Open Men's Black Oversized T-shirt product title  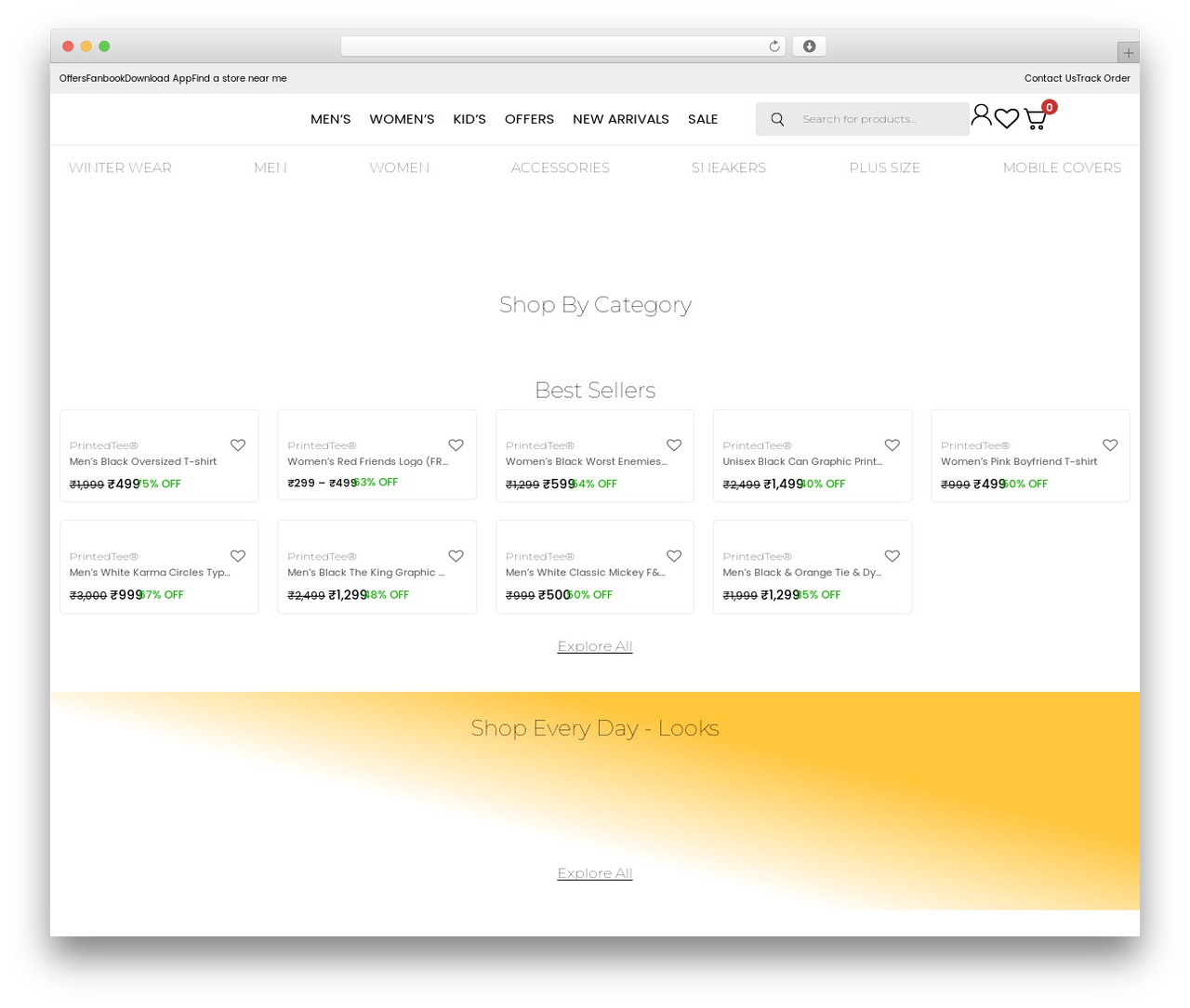point(143,461)
